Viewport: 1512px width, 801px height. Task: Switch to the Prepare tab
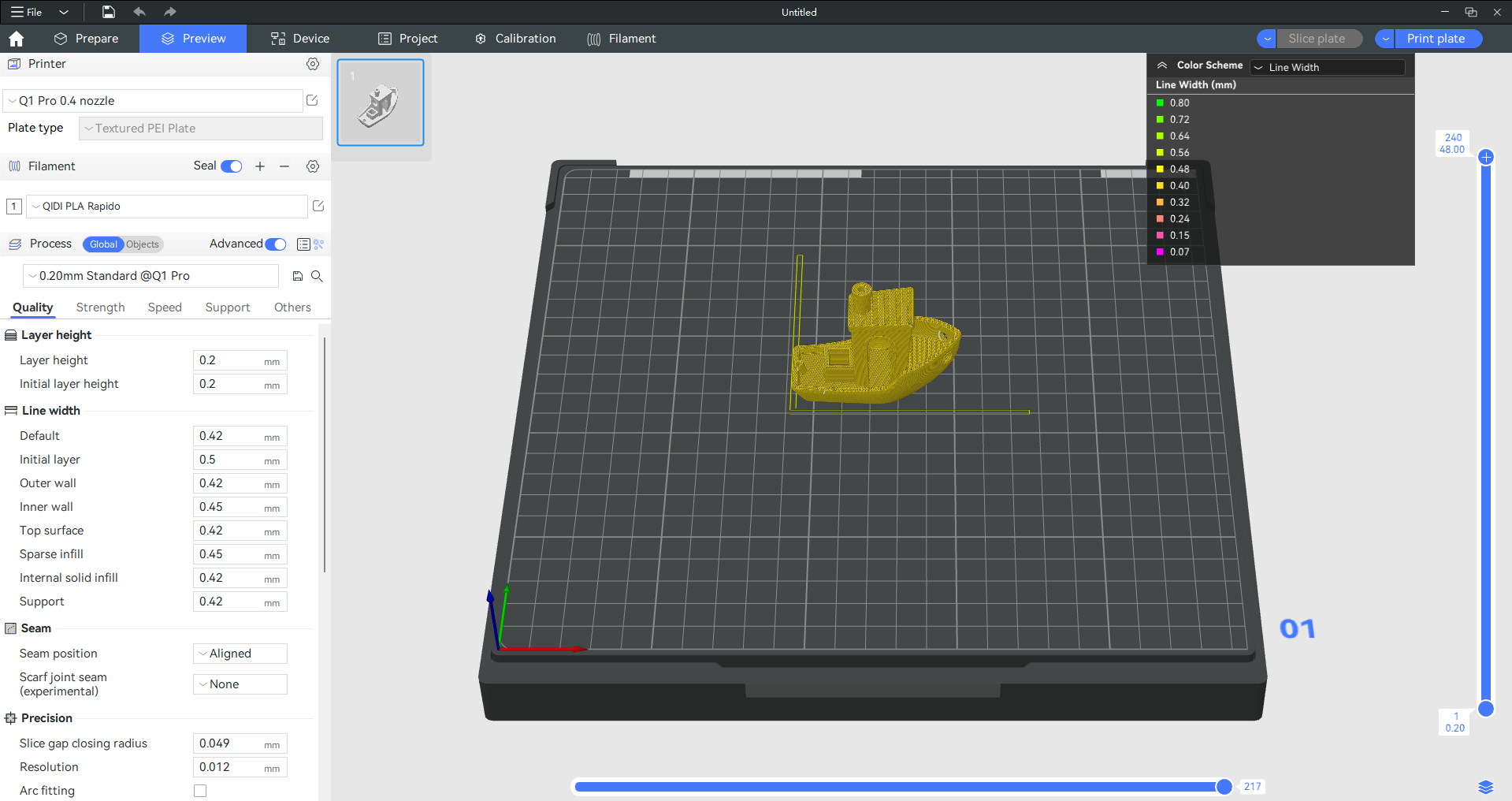click(x=86, y=39)
